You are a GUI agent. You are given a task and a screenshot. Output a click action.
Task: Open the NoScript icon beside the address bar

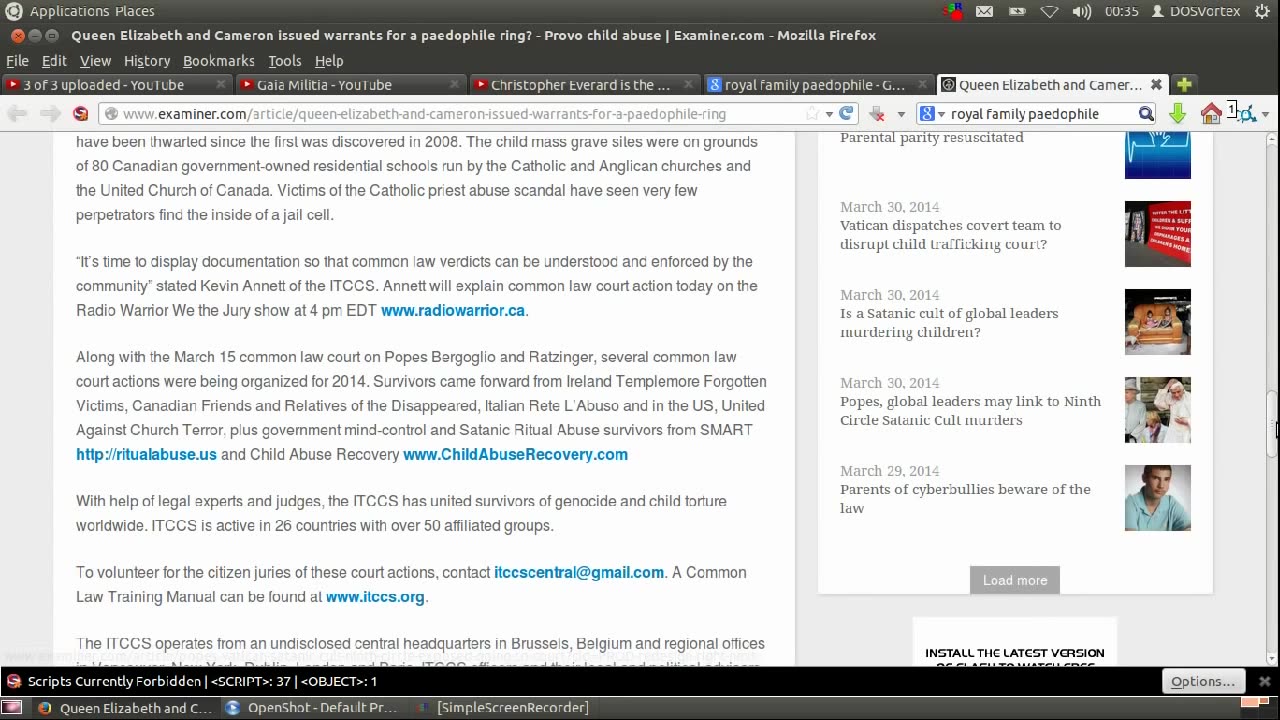click(81, 114)
